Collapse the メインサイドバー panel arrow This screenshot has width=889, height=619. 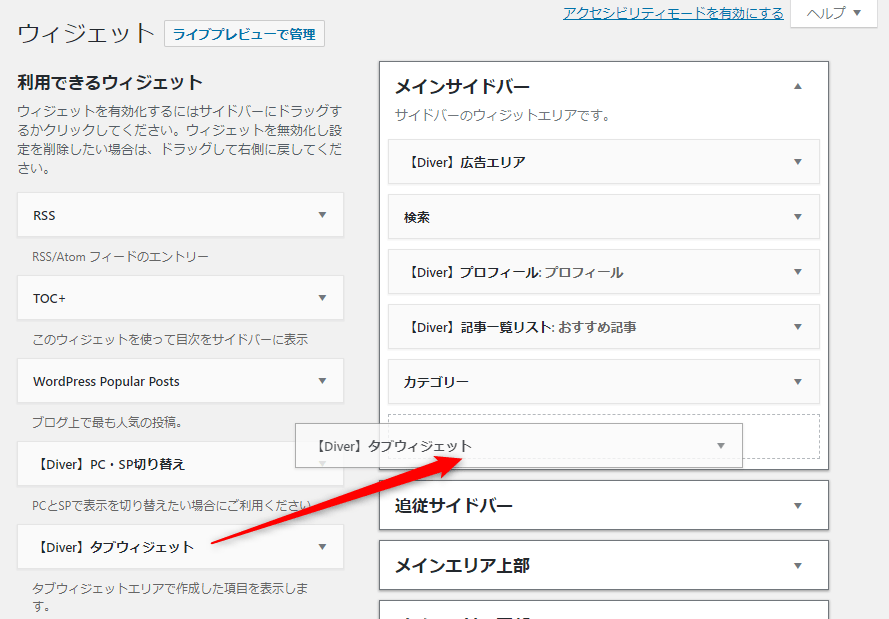[797, 87]
